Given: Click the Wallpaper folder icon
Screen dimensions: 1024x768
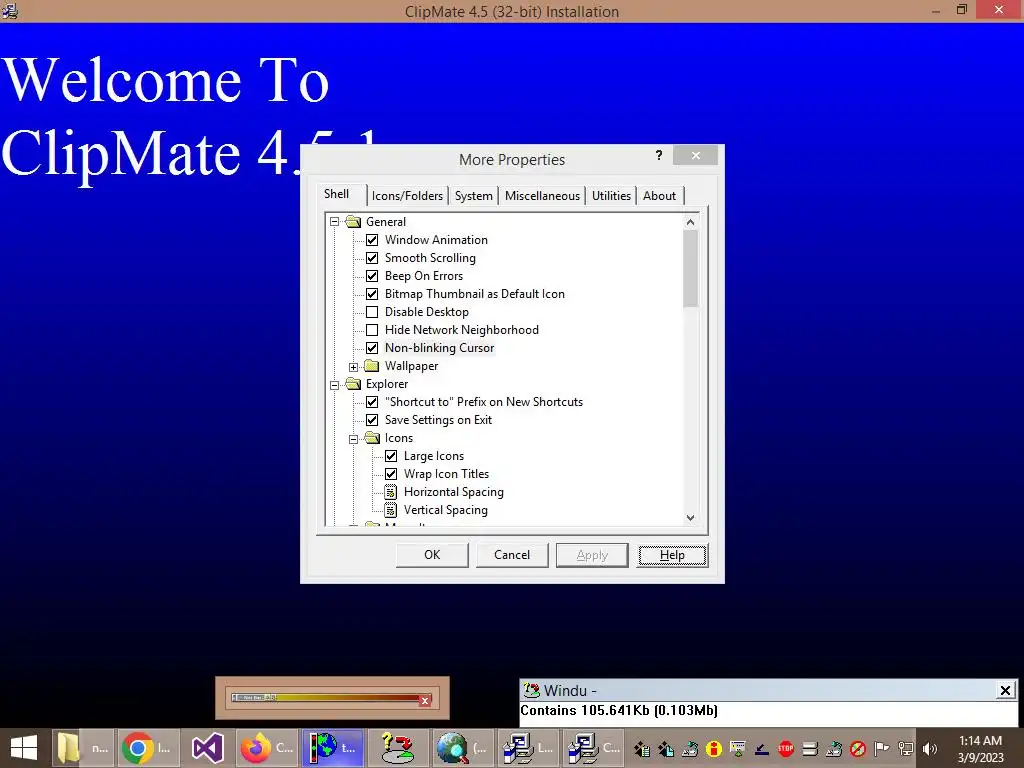Looking at the screenshot, I should point(372,366).
